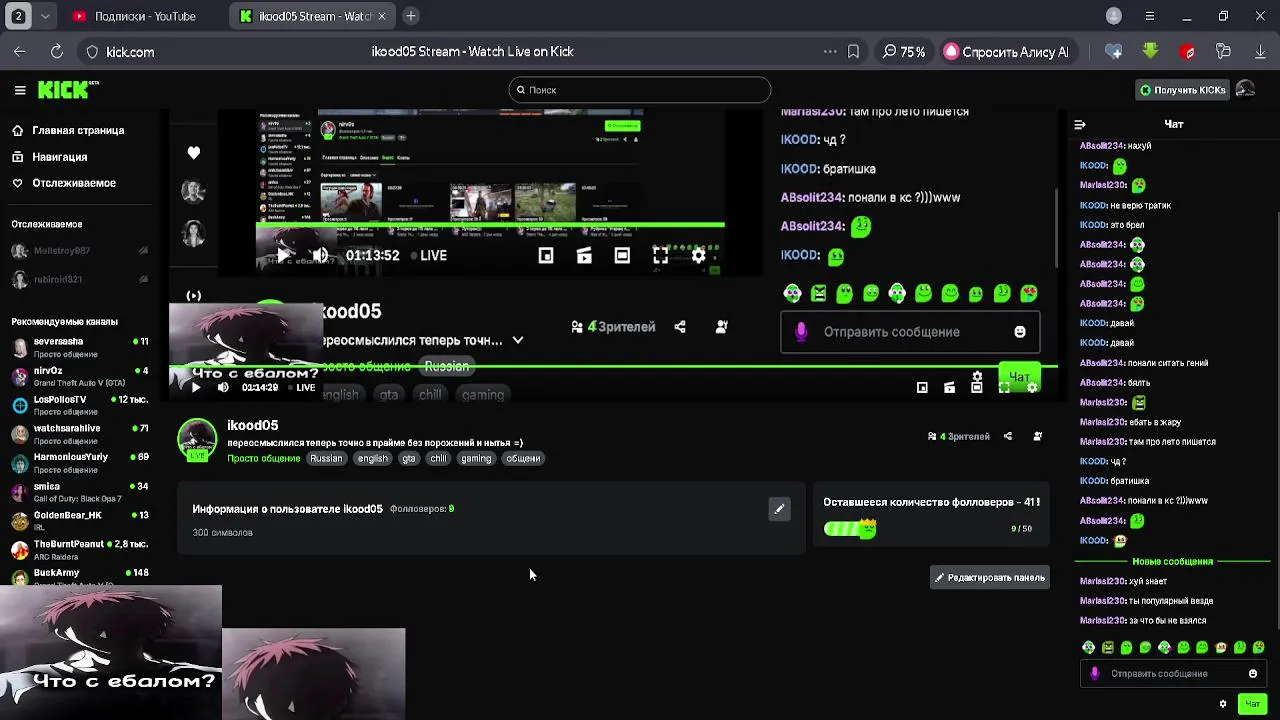Switch to theater mode in player bar
The height and width of the screenshot is (720, 1280).
(x=977, y=388)
